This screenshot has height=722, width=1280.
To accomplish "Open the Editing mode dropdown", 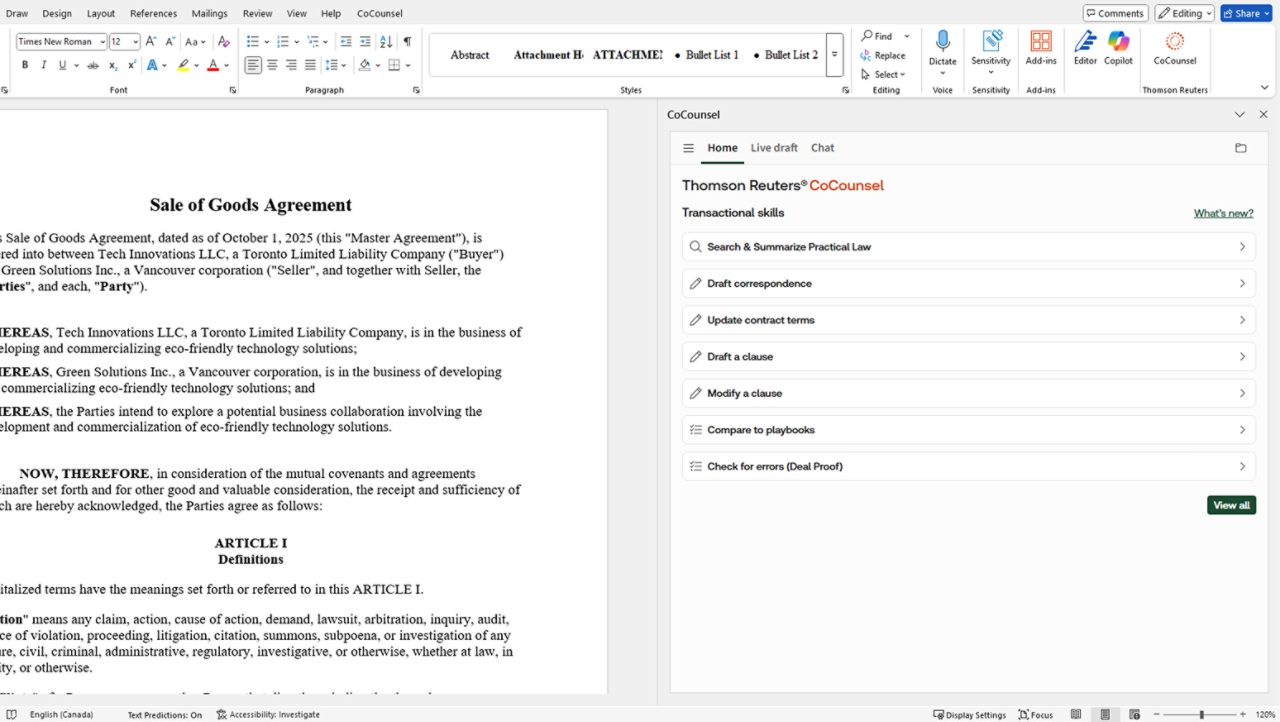I will coord(1185,13).
